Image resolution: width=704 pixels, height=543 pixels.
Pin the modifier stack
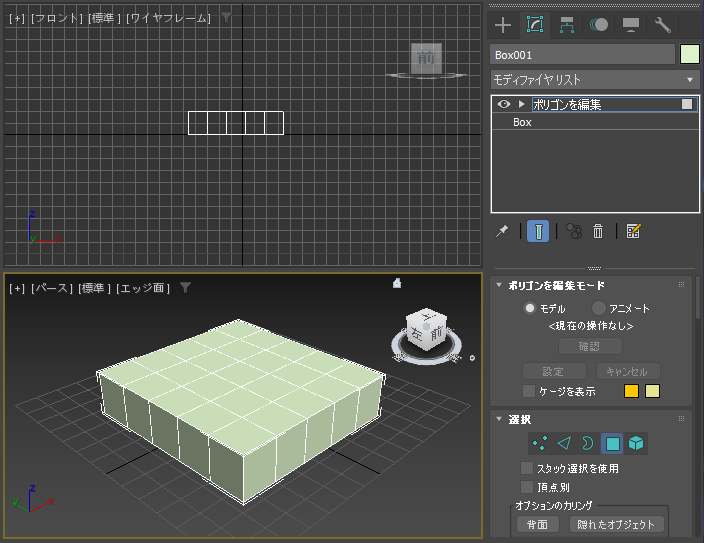pos(502,231)
